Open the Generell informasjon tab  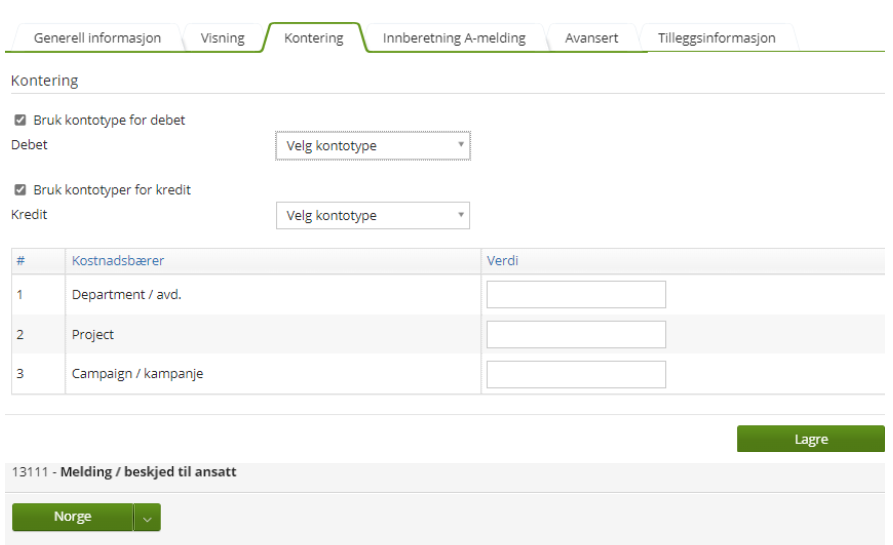click(x=97, y=38)
